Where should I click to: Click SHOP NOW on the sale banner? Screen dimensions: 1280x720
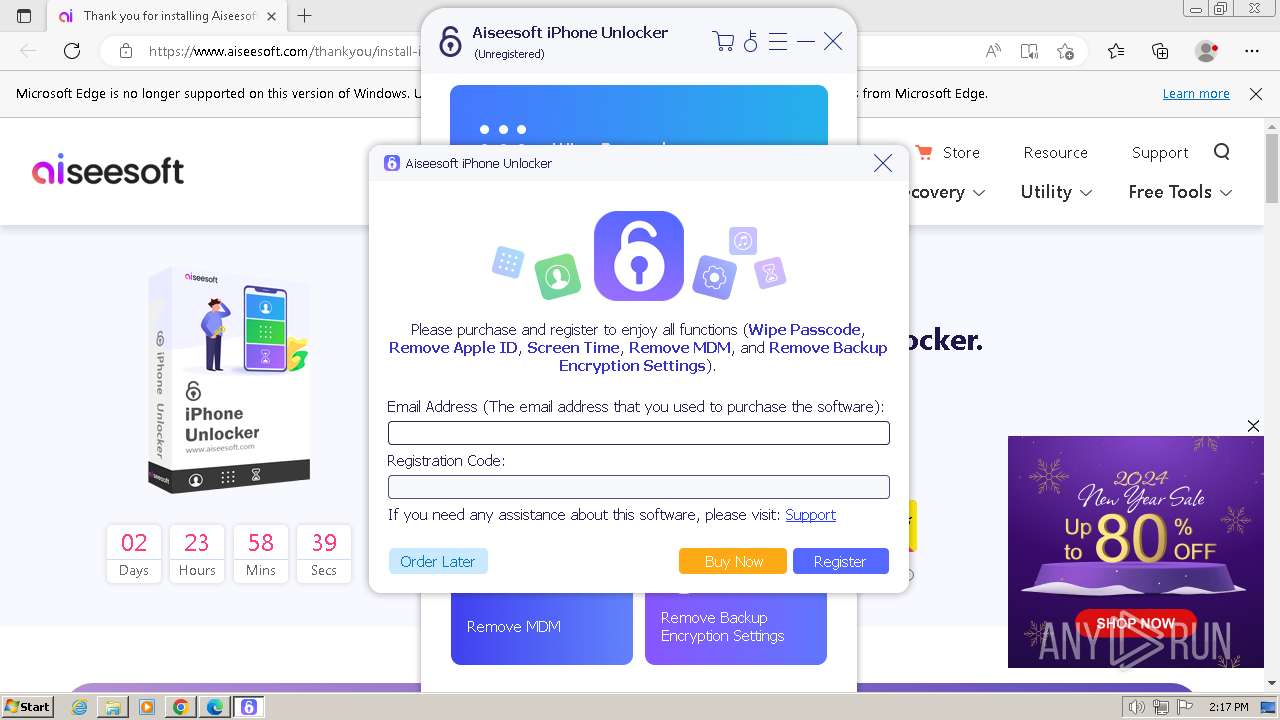click(1136, 623)
